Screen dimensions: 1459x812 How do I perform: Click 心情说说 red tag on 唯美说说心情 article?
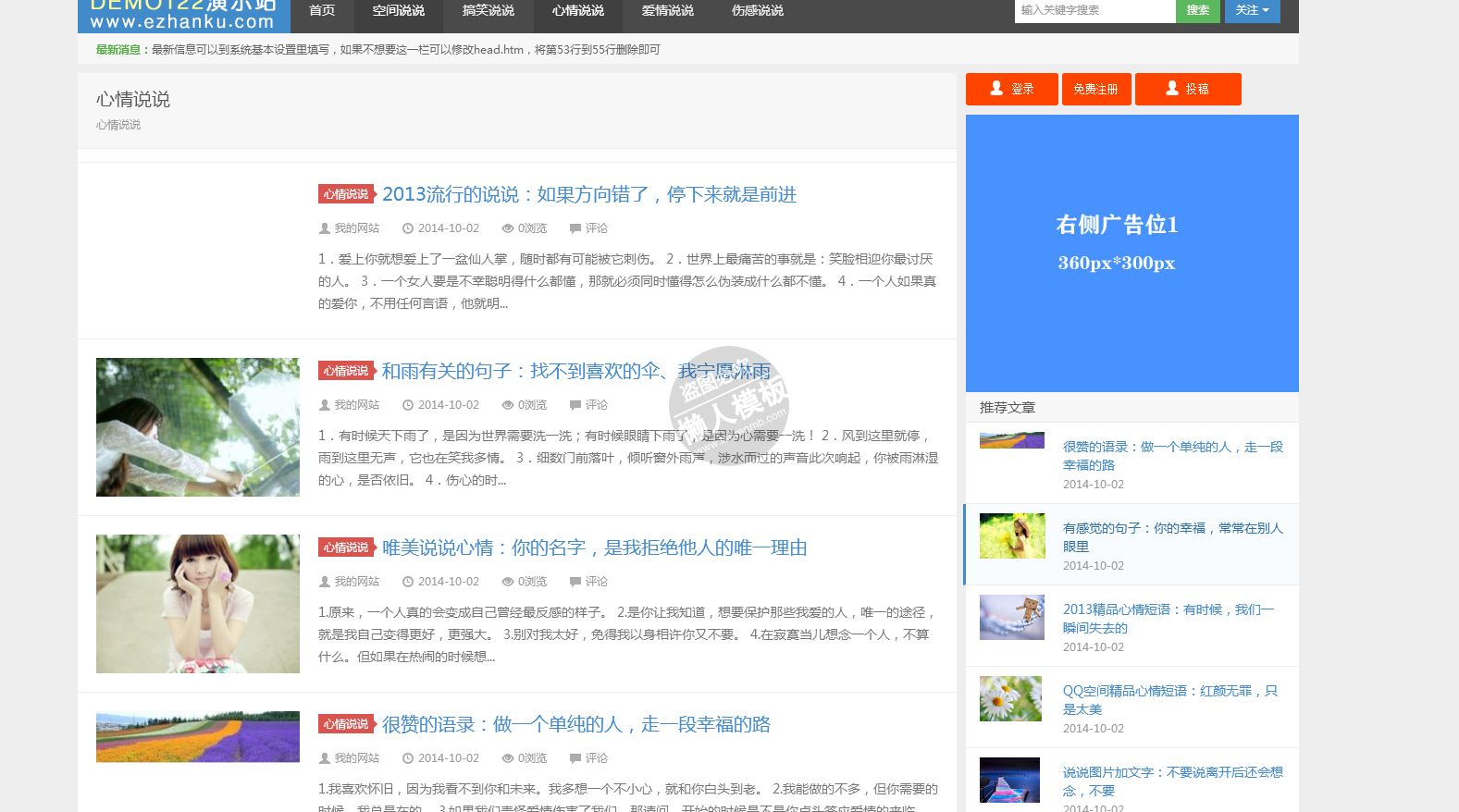pyautogui.click(x=347, y=547)
